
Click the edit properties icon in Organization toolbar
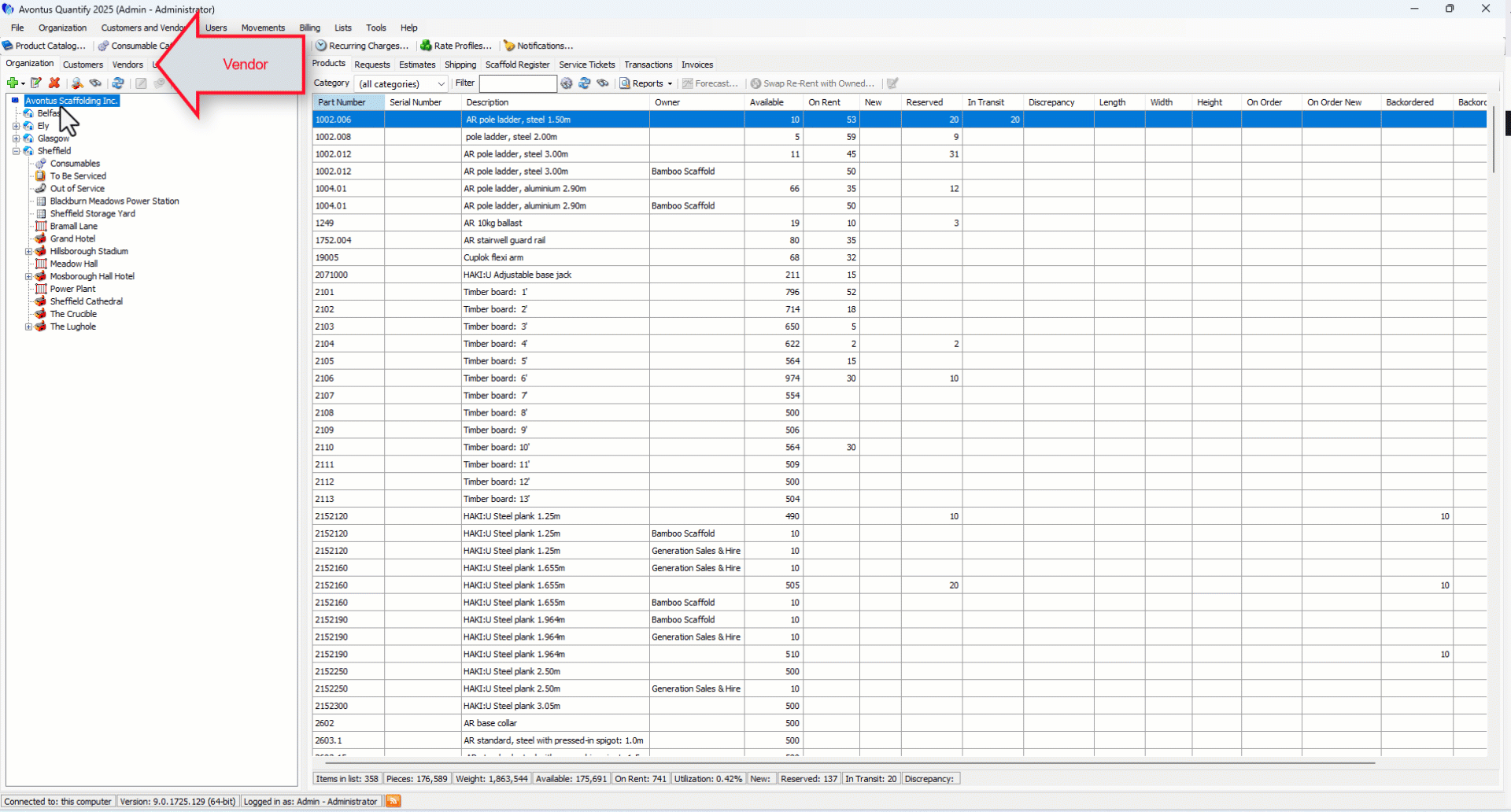click(x=35, y=83)
